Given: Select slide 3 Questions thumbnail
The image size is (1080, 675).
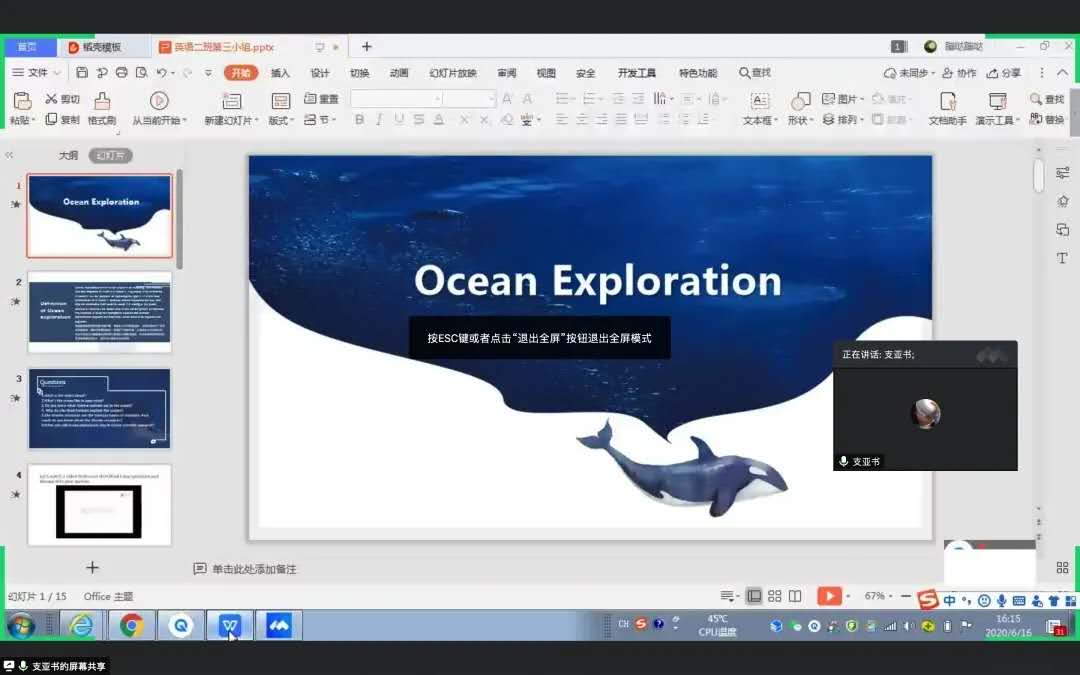Looking at the screenshot, I should coord(99,409).
